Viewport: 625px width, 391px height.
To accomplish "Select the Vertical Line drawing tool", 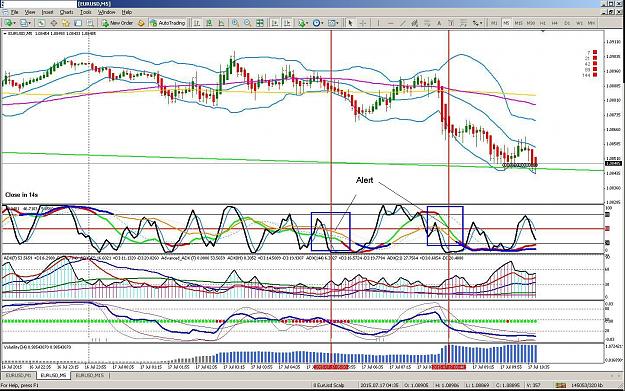I will click(378, 23).
